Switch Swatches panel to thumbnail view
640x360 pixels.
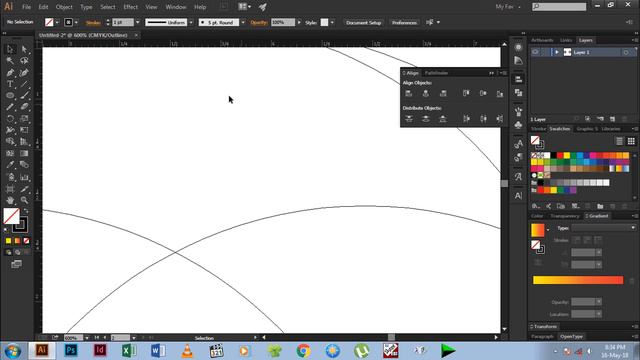pos(631,141)
